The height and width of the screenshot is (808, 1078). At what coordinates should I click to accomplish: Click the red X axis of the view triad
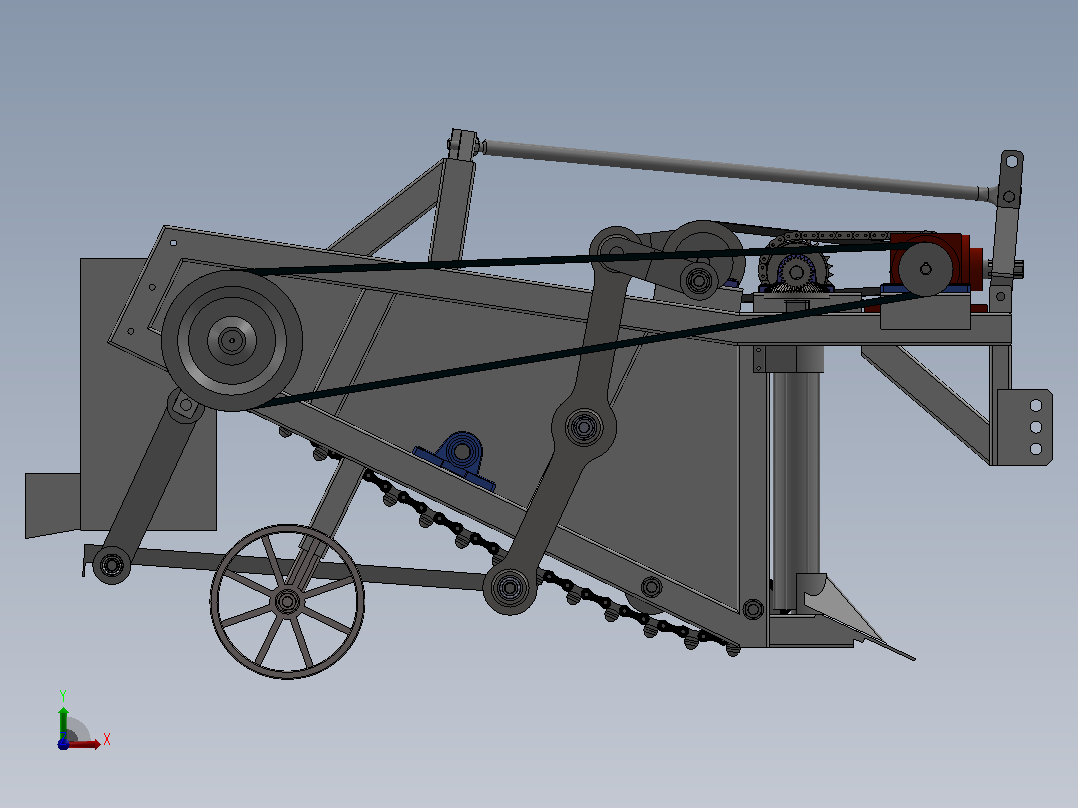[x=84, y=744]
